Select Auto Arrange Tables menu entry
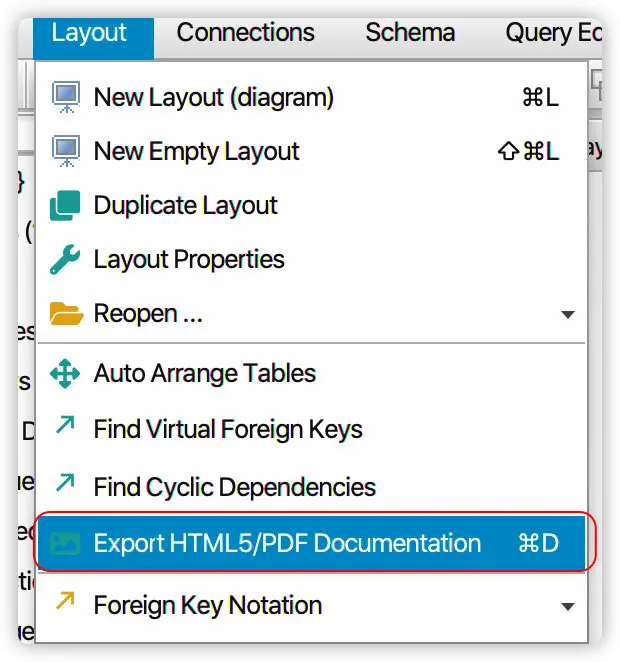Viewport: 620px width, 662px height. coord(204,374)
